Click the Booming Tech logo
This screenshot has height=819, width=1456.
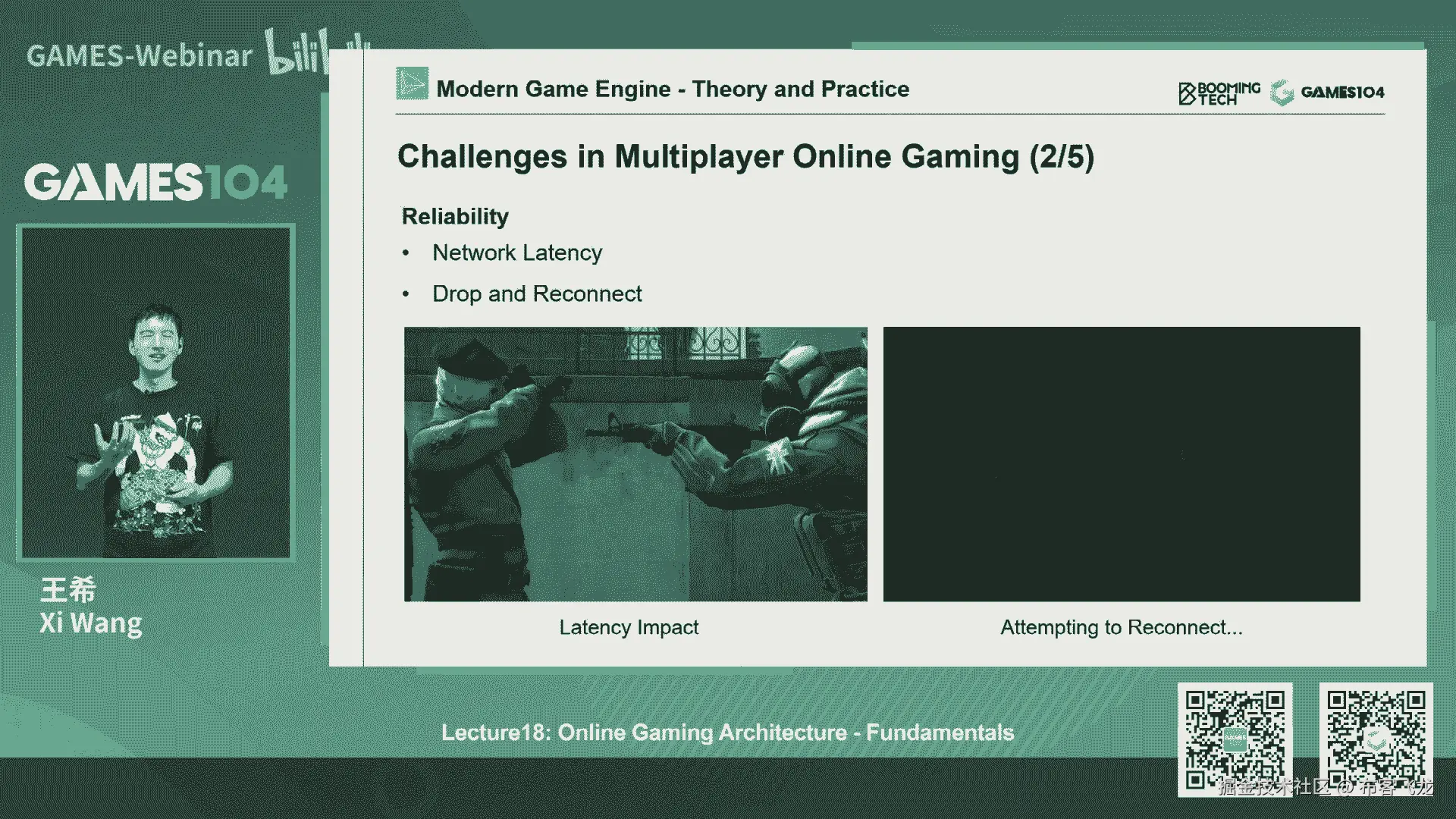click(1219, 93)
